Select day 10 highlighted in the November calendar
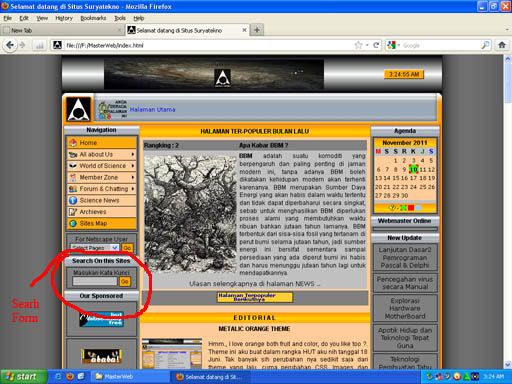The image size is (512, 384). 414,169
